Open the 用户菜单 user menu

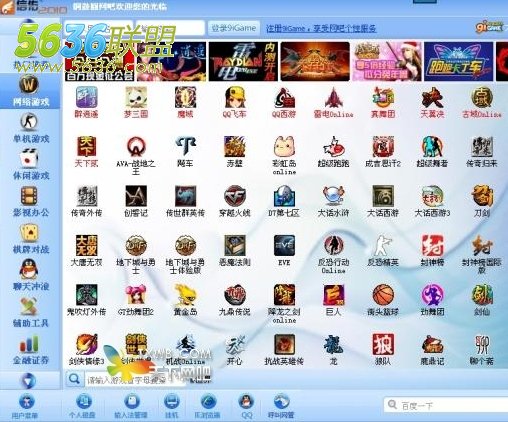25,406
